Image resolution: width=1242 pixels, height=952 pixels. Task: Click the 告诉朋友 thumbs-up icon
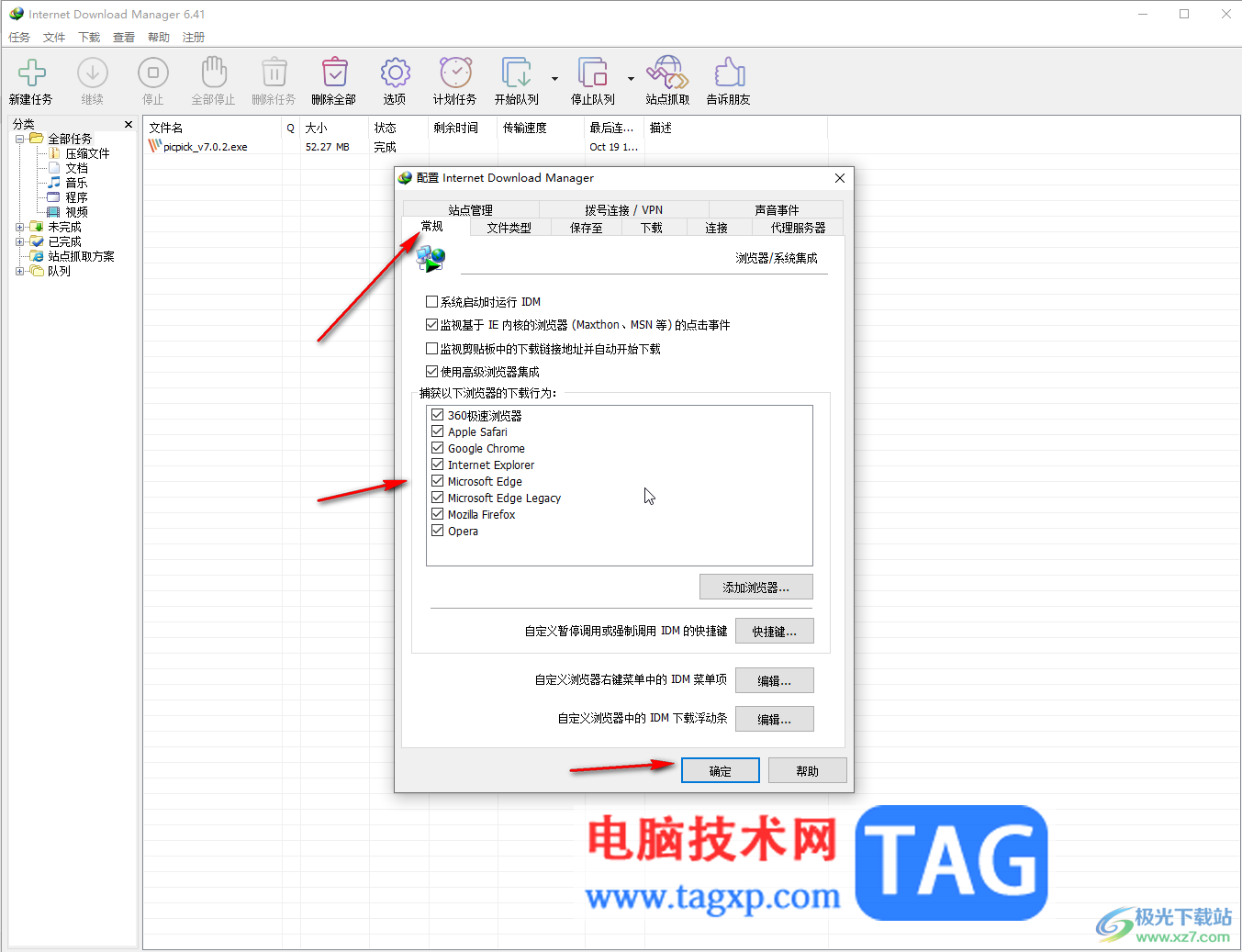pyautogui.click(x=729, y=73)
